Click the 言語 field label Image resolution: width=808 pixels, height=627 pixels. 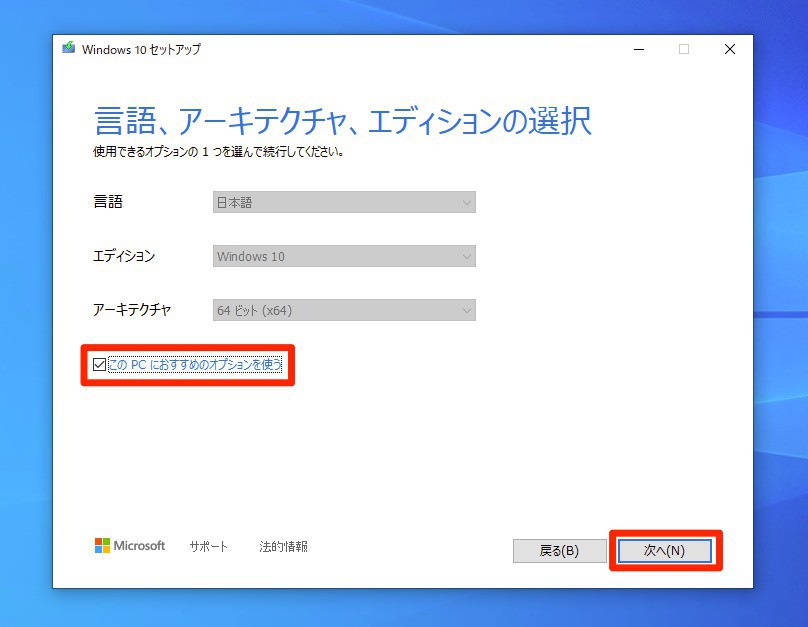coord(108,201)
